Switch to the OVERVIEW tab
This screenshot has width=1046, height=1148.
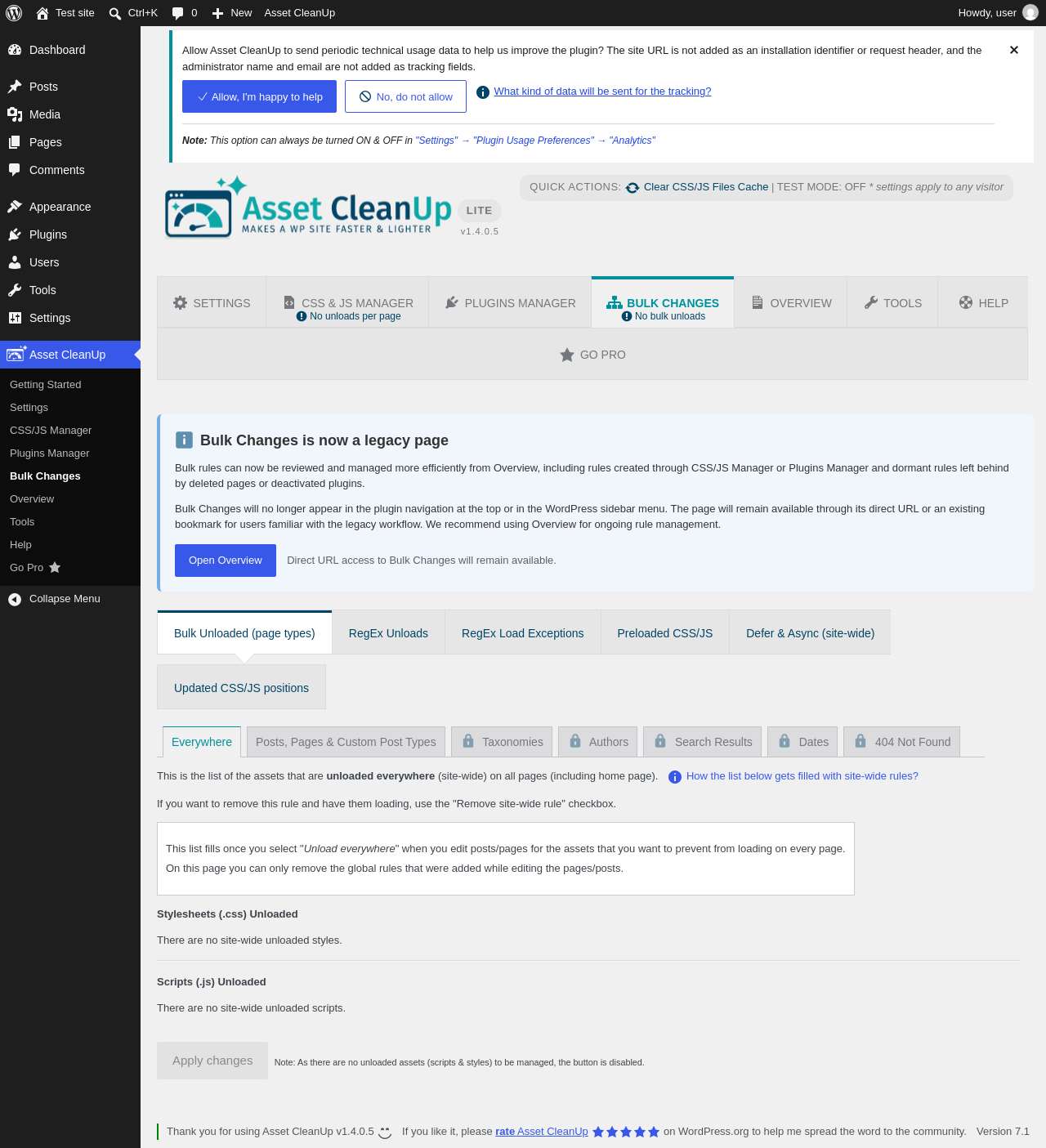pyautogui.click(x=791, y=303)
